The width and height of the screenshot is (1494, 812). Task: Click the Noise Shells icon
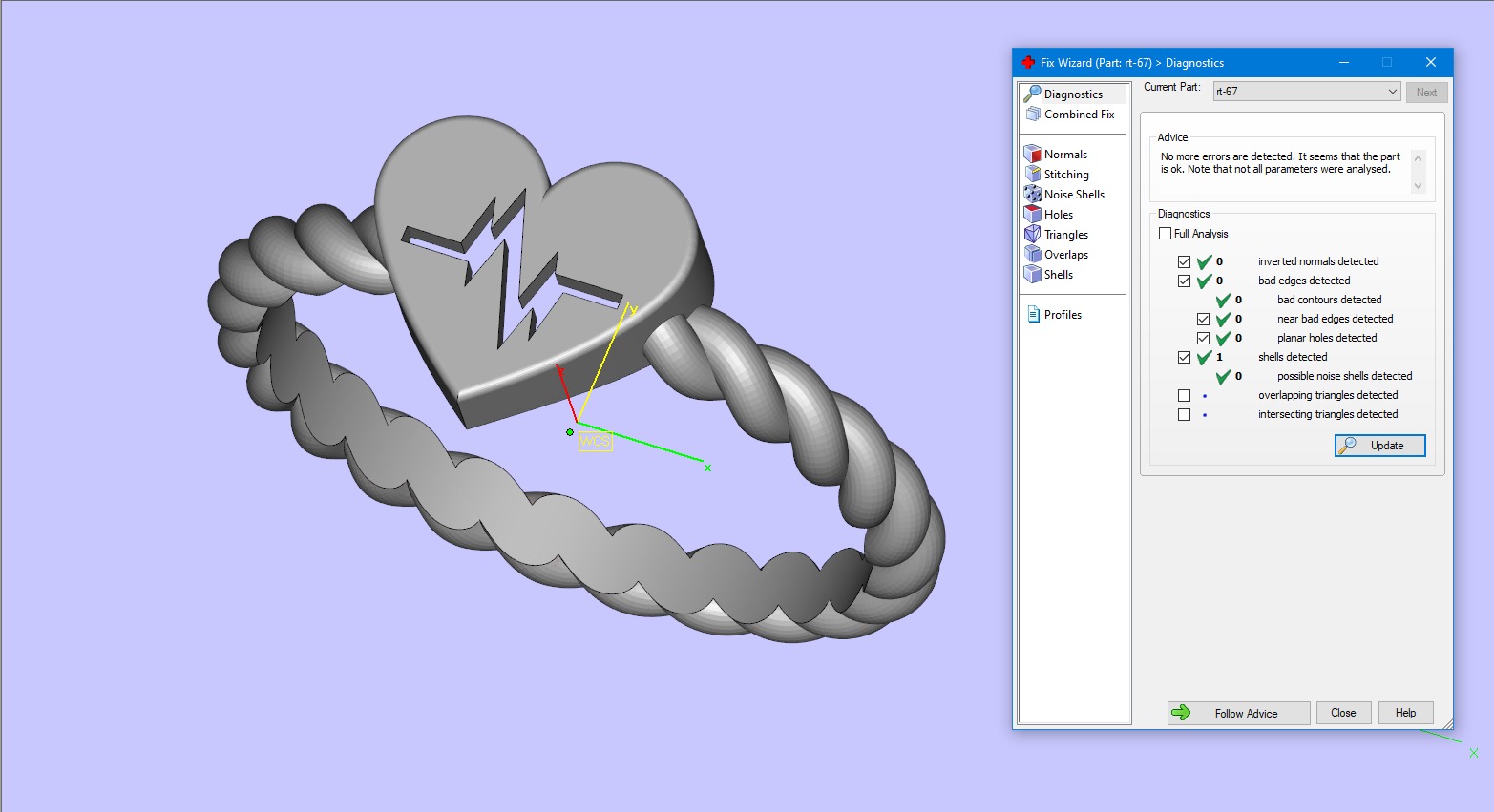(1032, 194)
